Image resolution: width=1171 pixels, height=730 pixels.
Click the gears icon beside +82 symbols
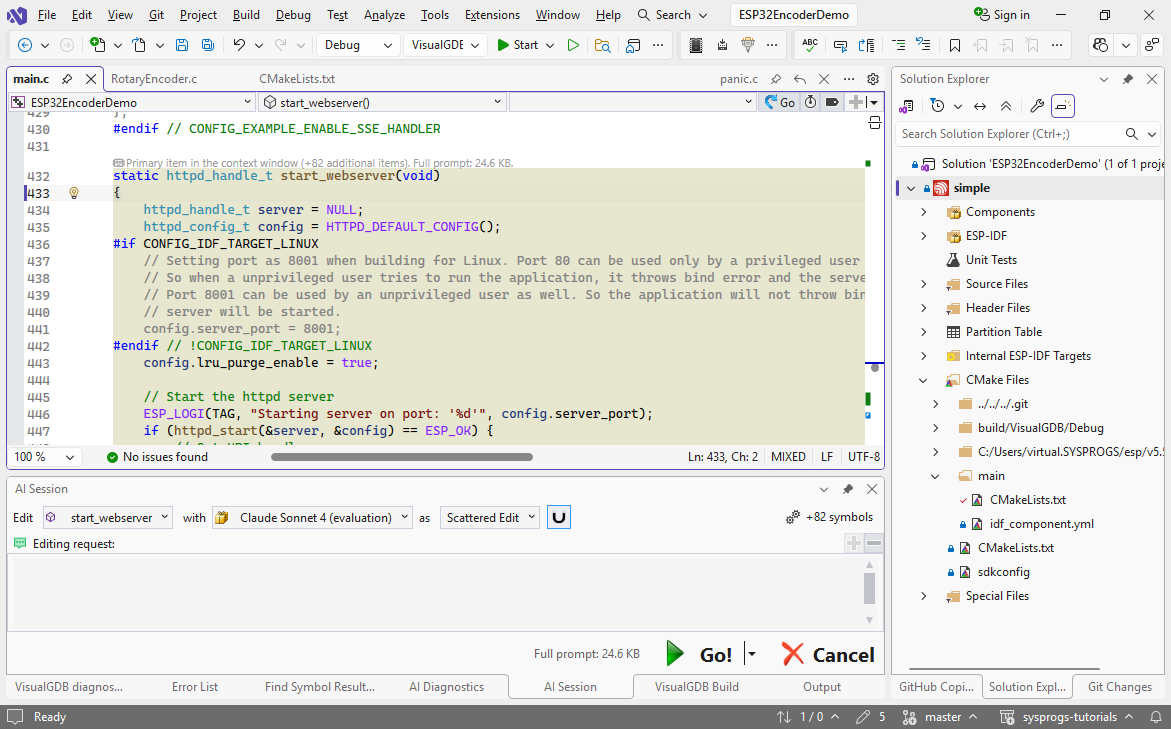(793, 517)
